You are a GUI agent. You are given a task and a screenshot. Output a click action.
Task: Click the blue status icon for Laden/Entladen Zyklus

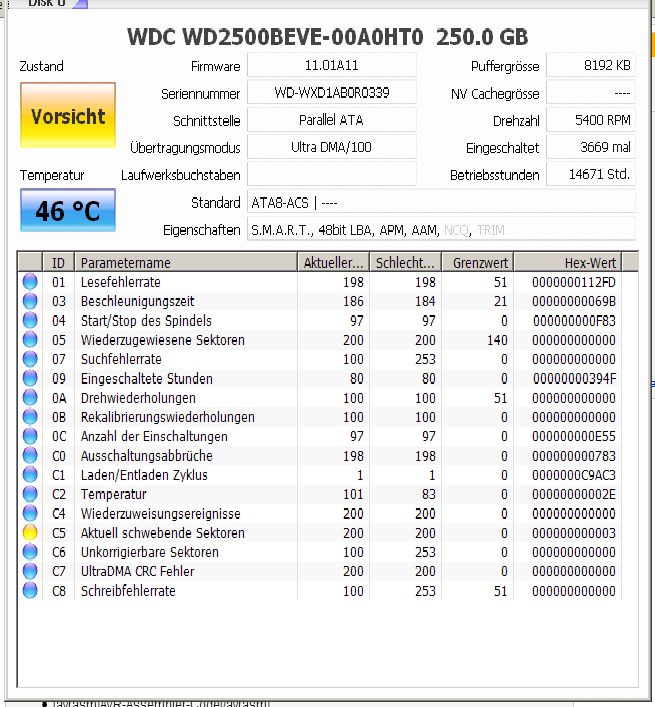(x=30, y=475)
